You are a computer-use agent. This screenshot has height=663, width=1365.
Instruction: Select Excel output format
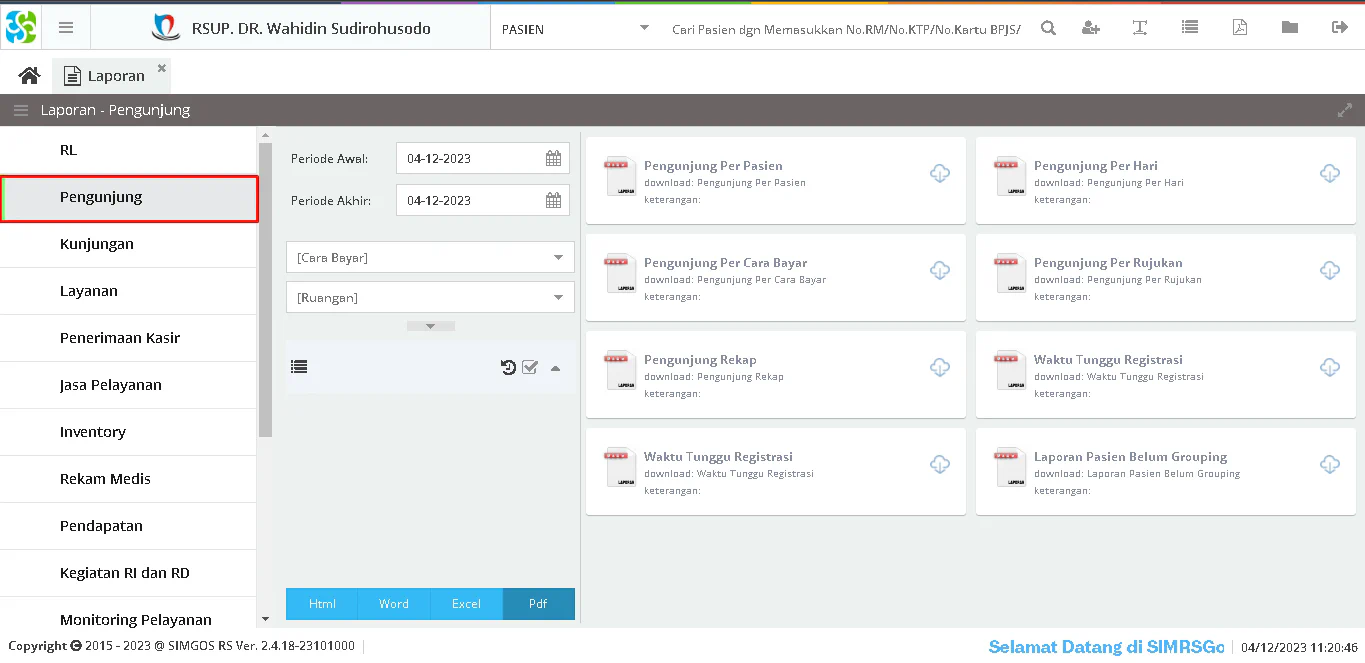(466, 604)
